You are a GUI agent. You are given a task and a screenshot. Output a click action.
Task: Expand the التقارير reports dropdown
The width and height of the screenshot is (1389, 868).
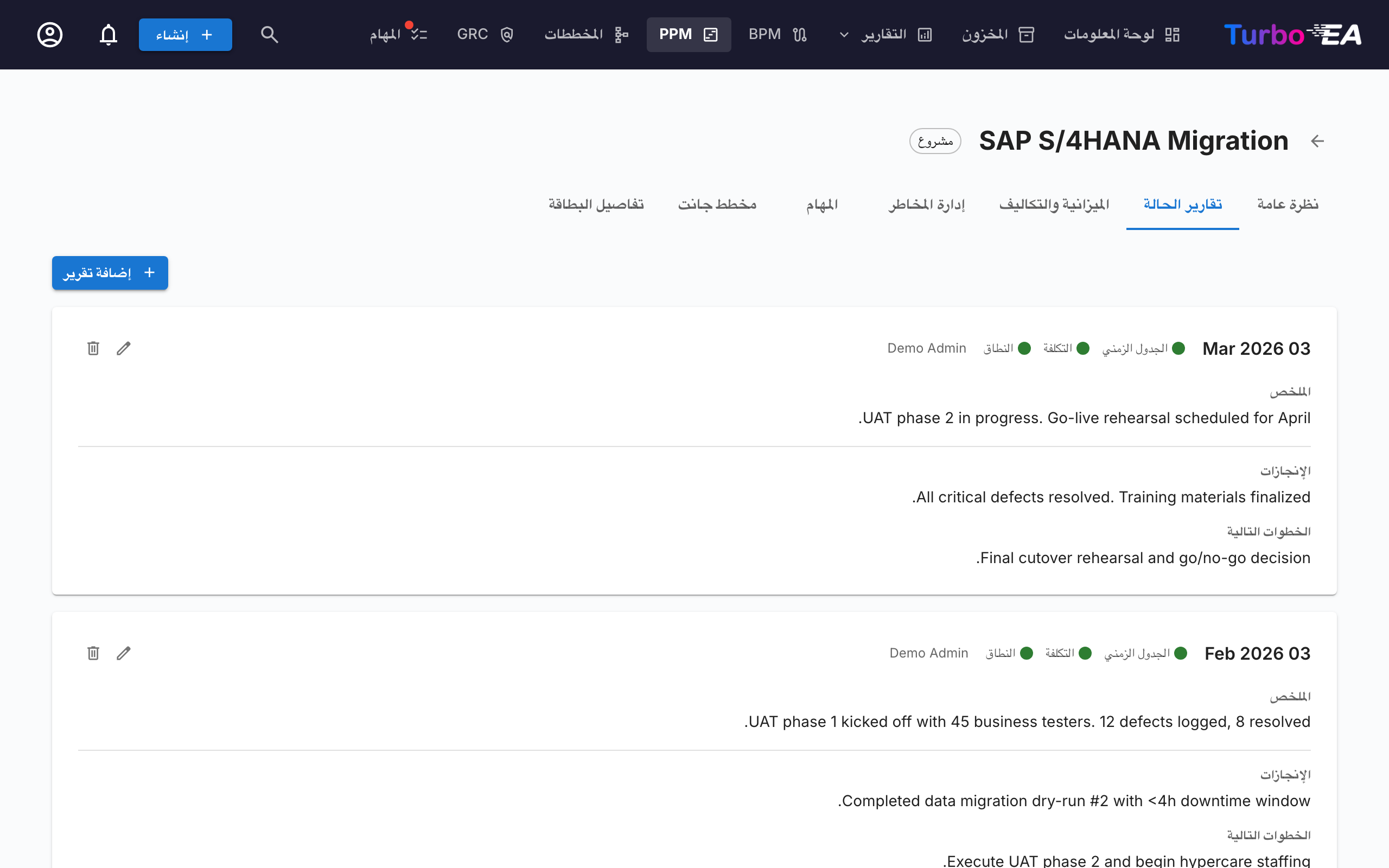[x=886, y=34]
